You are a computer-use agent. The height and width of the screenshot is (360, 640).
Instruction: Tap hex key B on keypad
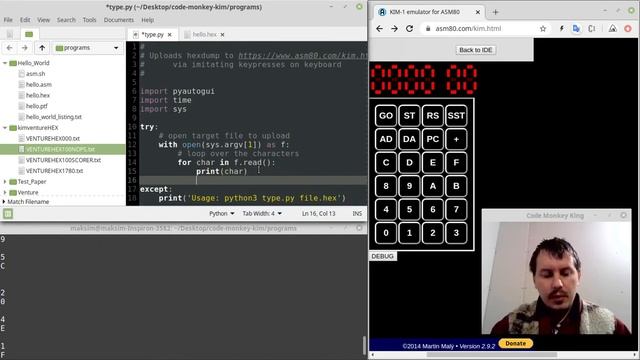coord(456,186)
